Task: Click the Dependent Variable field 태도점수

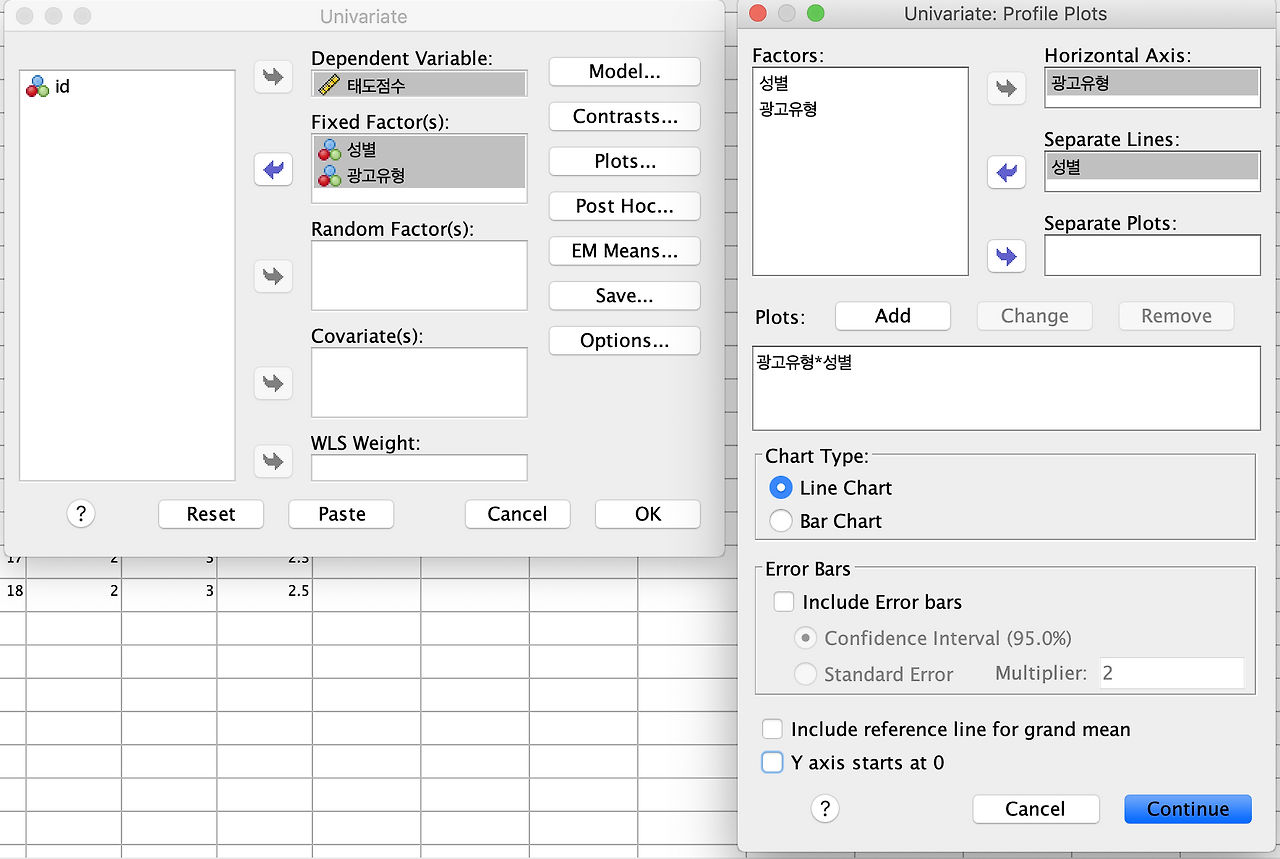Action: click(x=419, y=85)
